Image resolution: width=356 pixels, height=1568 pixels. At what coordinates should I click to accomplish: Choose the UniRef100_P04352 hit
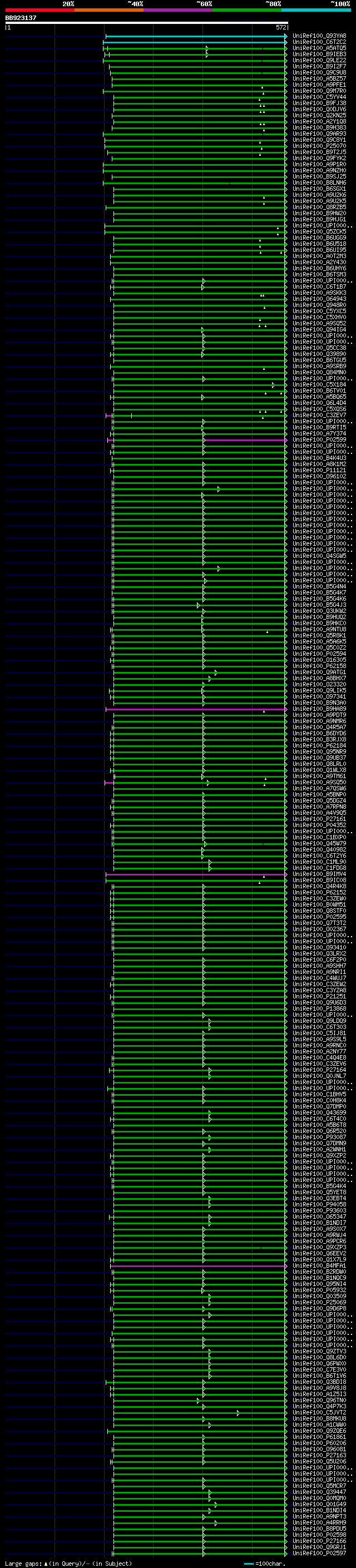(x=319, y=825)
